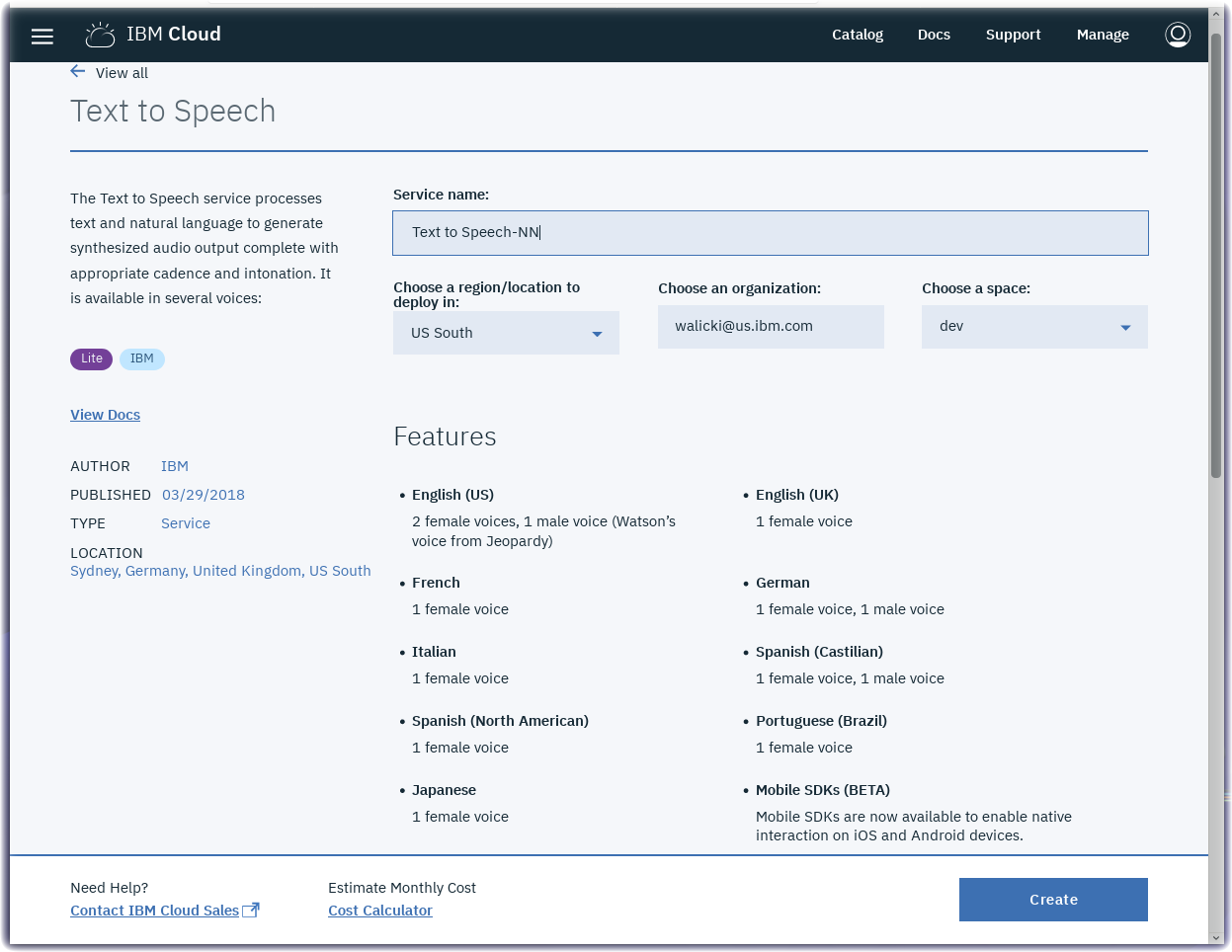Click the Lite tag badge
Viewport: 1232px width, 952px height.
(91, 359)
